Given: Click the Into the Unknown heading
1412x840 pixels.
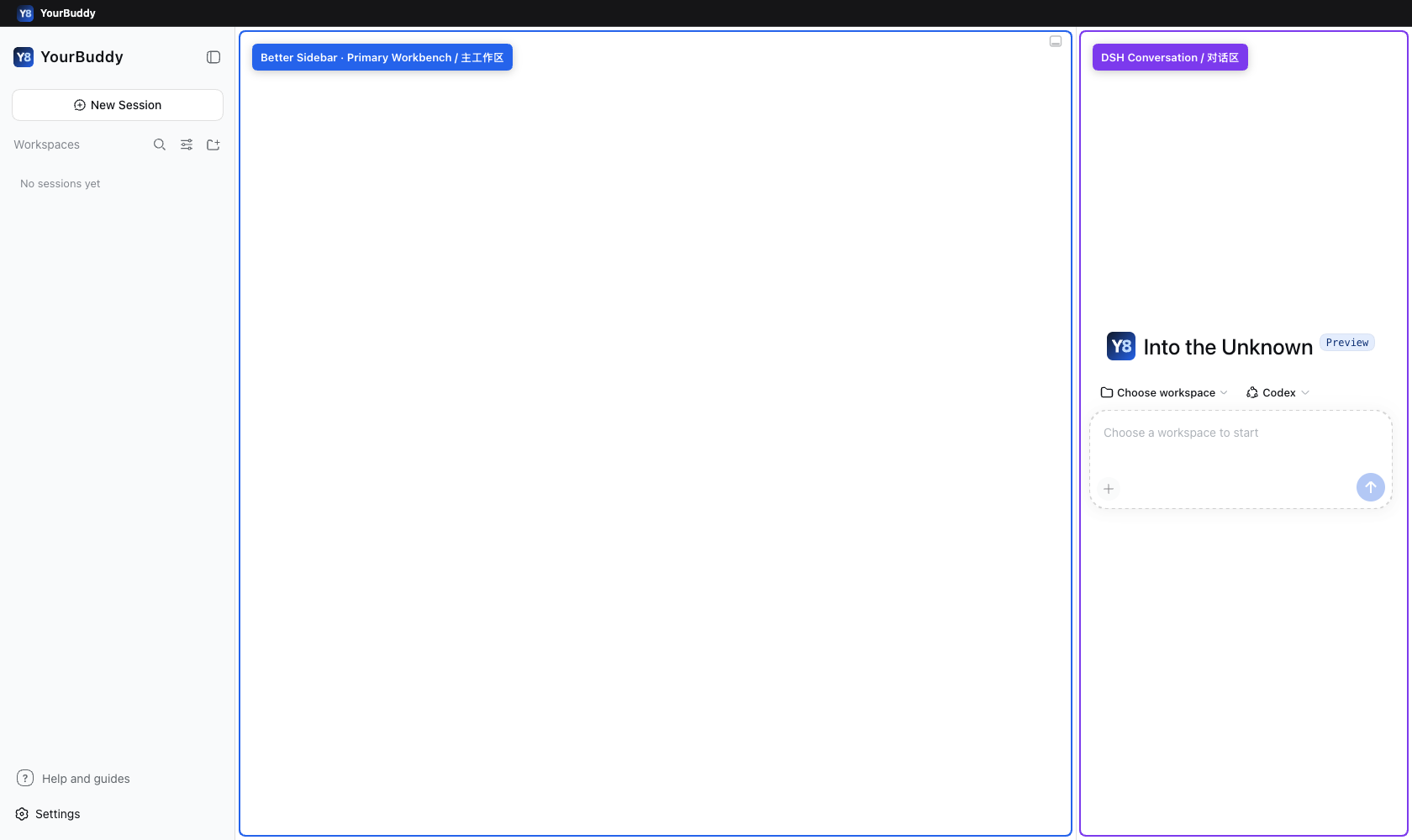Looking at the screenshot, I should click(x=1228, y=347).
